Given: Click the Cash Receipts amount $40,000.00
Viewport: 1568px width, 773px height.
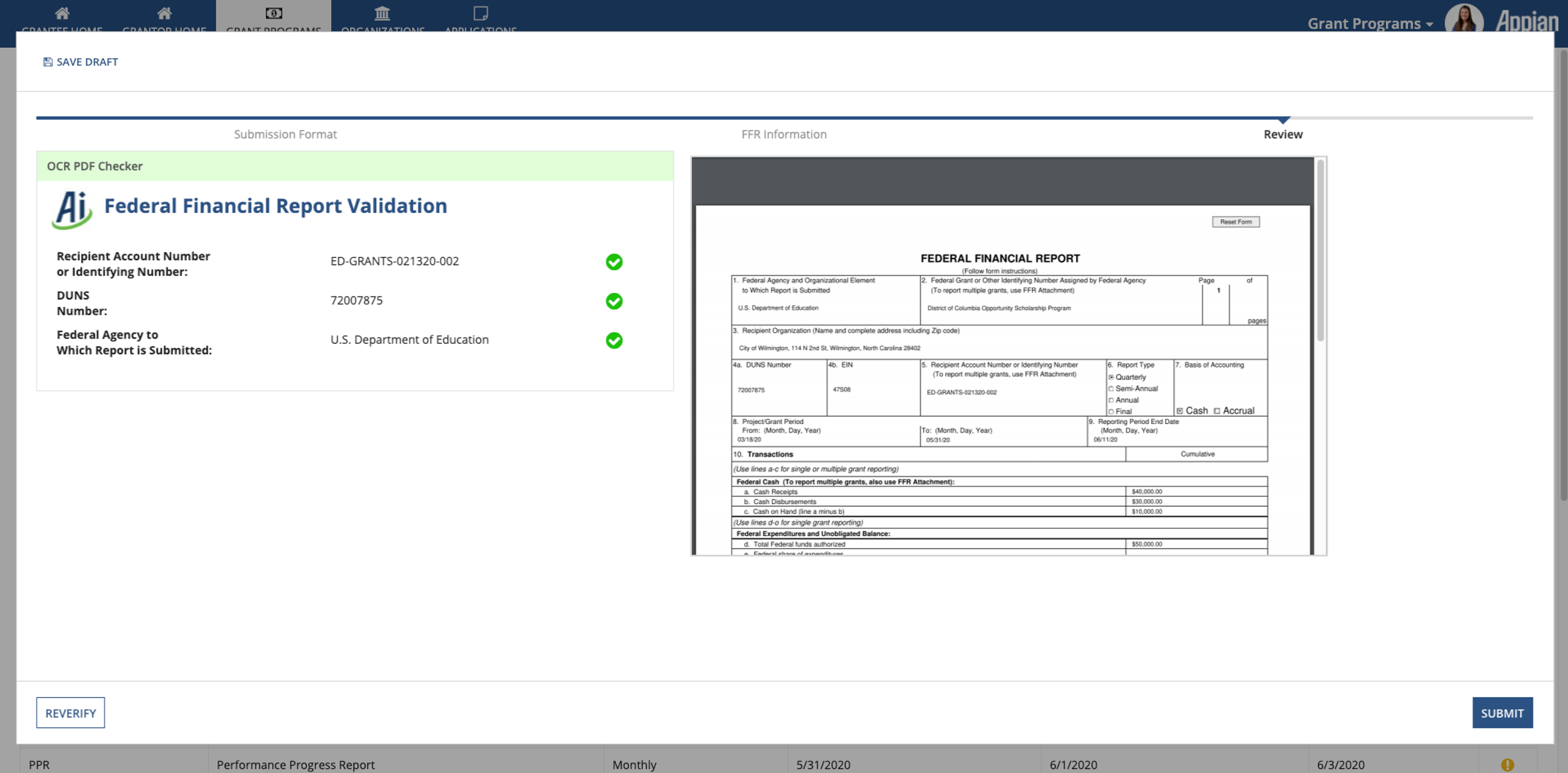Looking at the screenshot, I should pos(1147,492).
